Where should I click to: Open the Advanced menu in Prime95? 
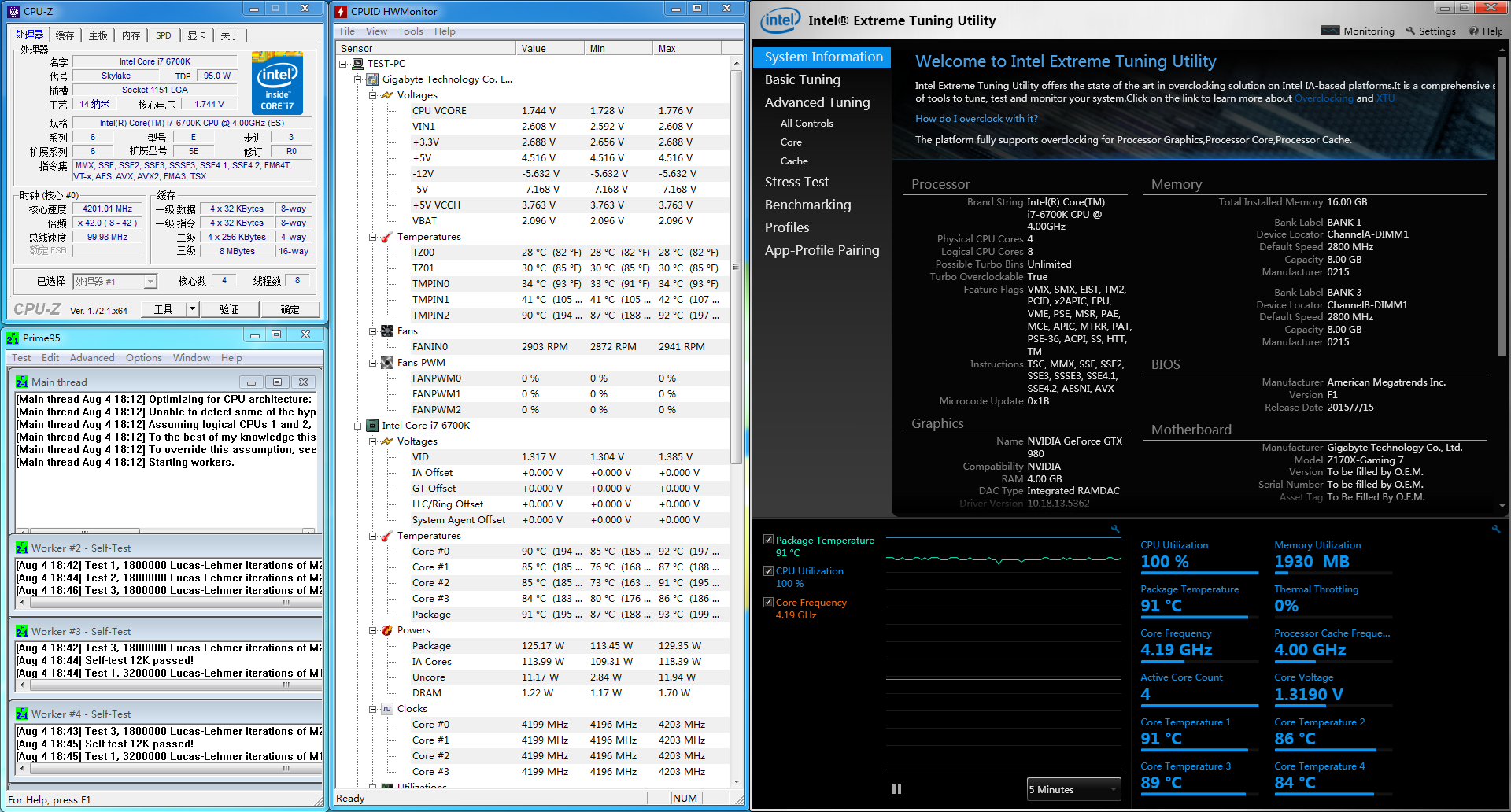92,357
